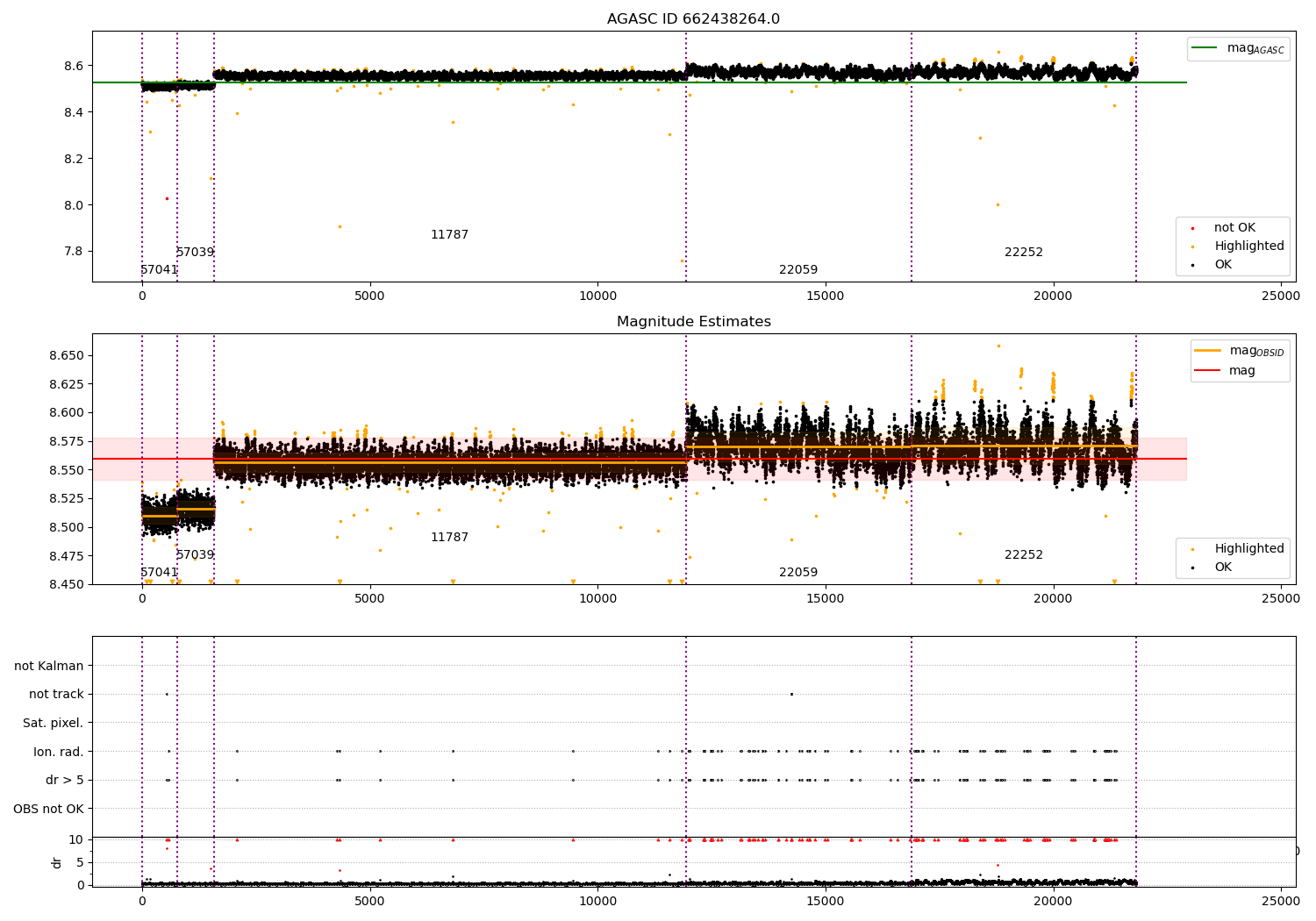Click the 8.0 y-axis tick label
The image size is (1316, 921).
tap(74, 205)
